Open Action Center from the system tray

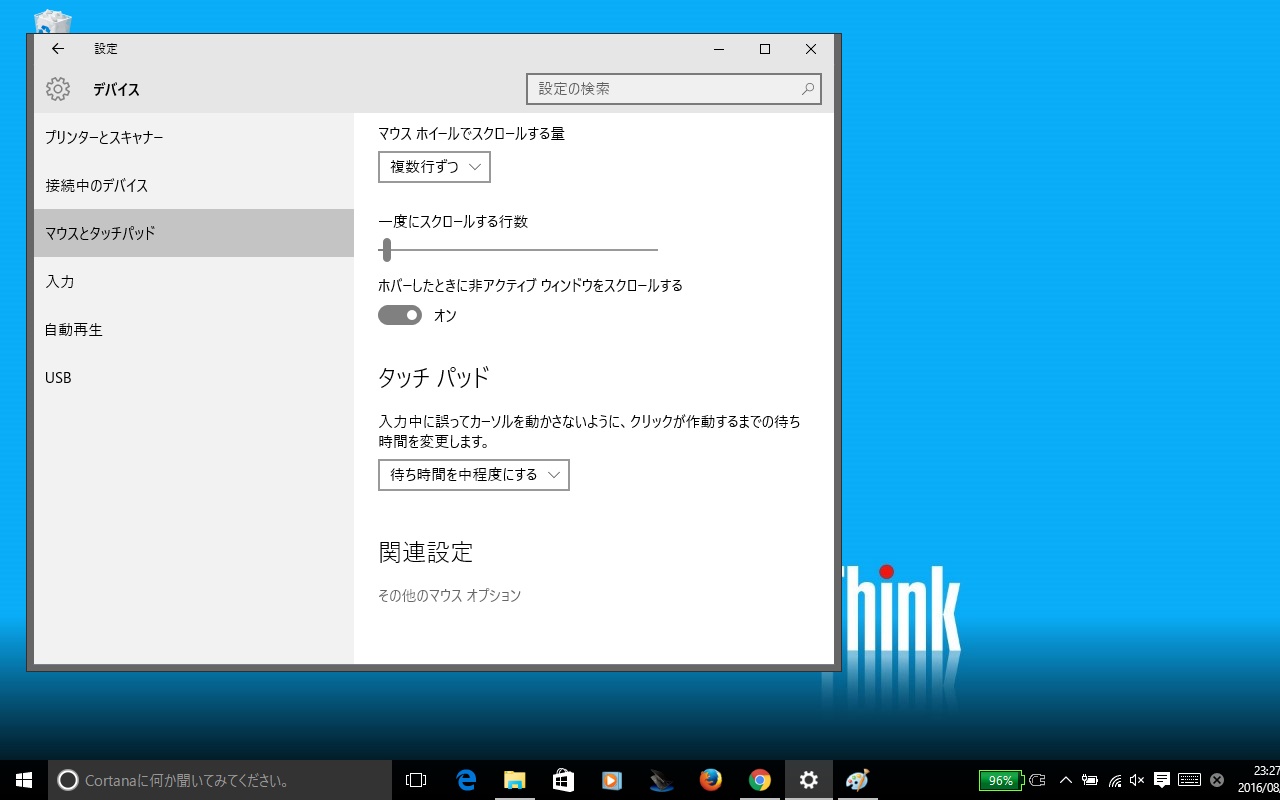(x=1161, y=780)
